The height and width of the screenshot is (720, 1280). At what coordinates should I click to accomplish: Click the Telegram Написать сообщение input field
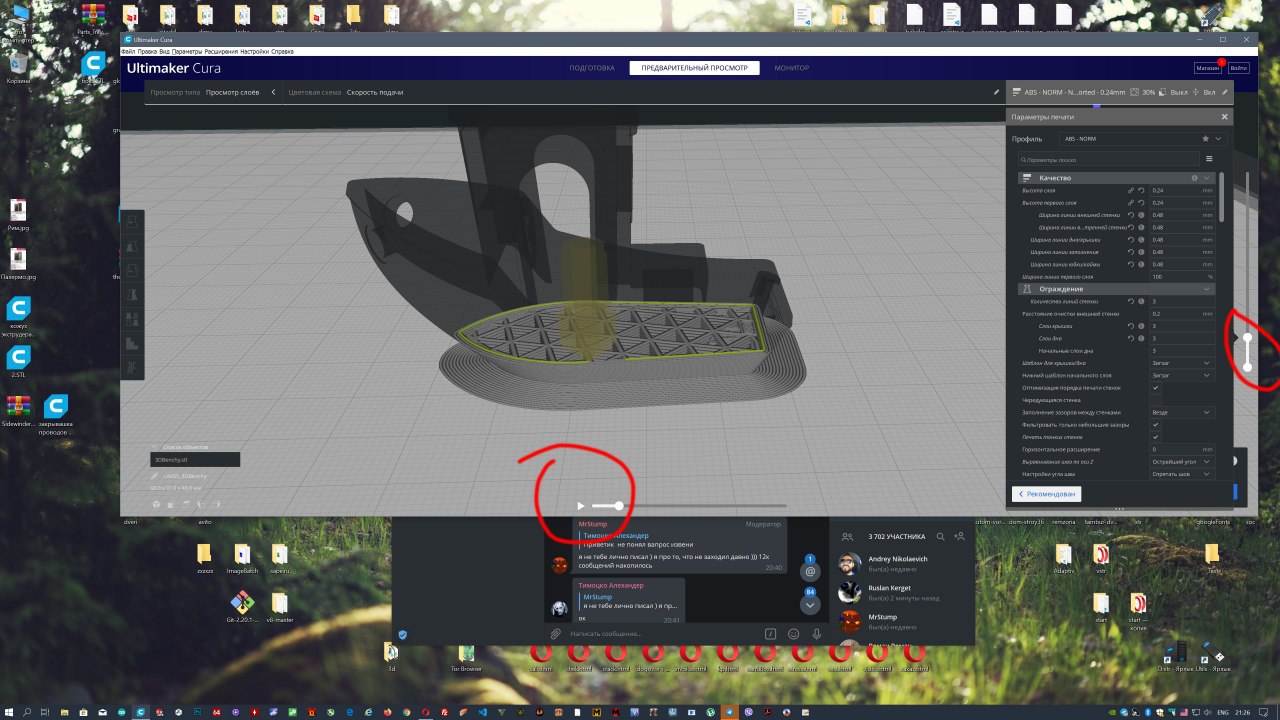[660, 634]
